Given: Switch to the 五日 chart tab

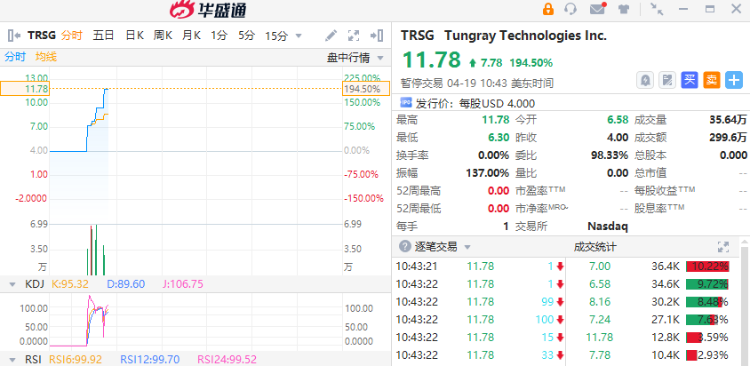Looking at the screenshot, I should click(x=103, y=35).
